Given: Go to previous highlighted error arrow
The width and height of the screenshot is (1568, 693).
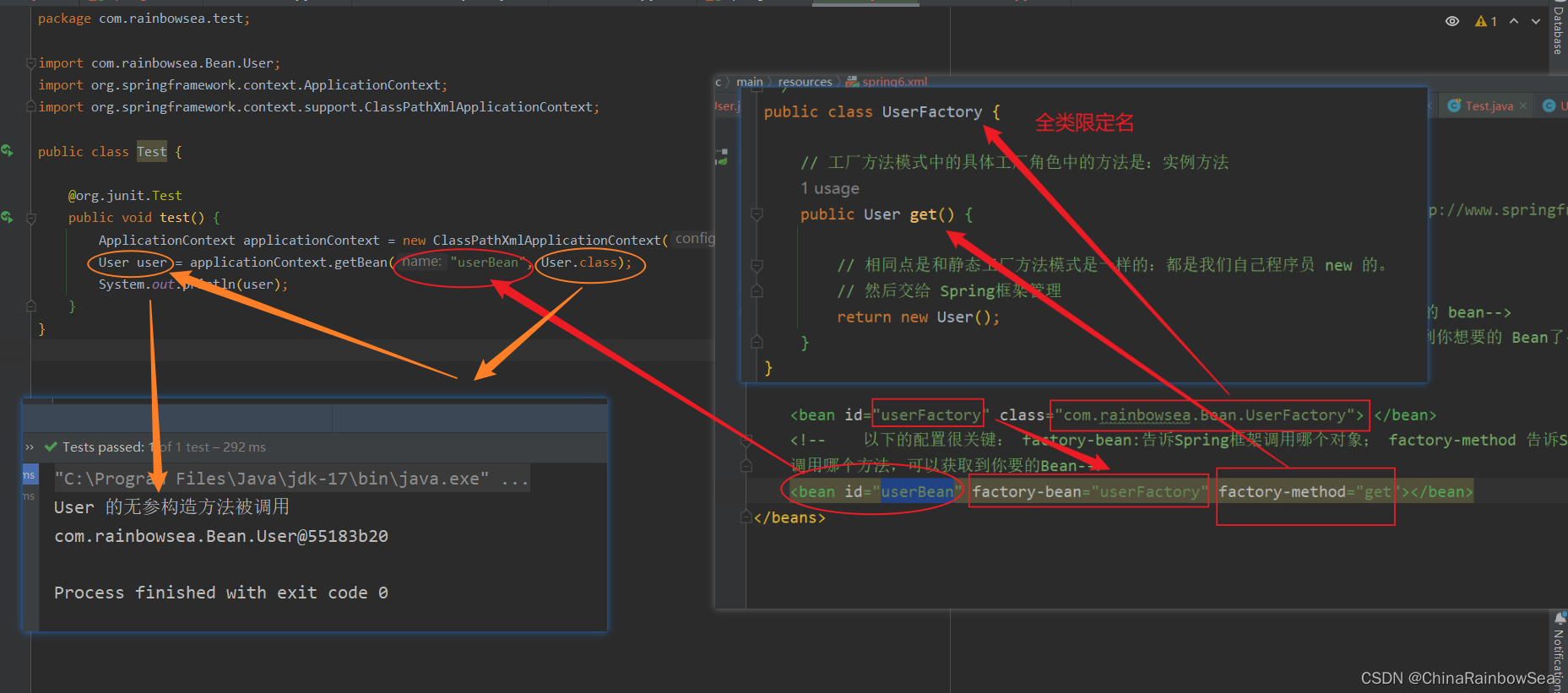Looking at the screenshot, I should point(1514,21).
